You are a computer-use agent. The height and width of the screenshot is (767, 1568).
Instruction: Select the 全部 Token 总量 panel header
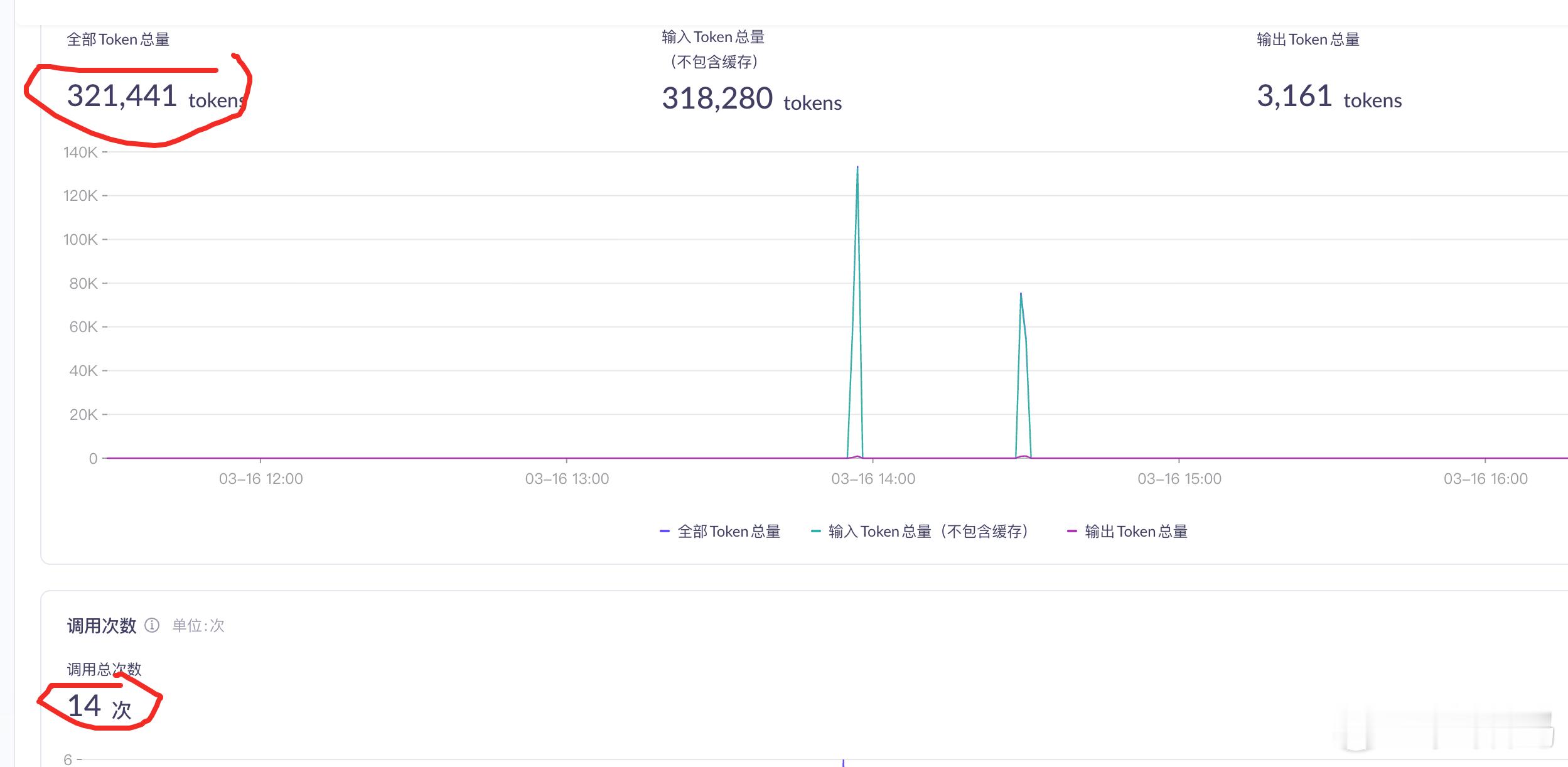tap(119, 39)
